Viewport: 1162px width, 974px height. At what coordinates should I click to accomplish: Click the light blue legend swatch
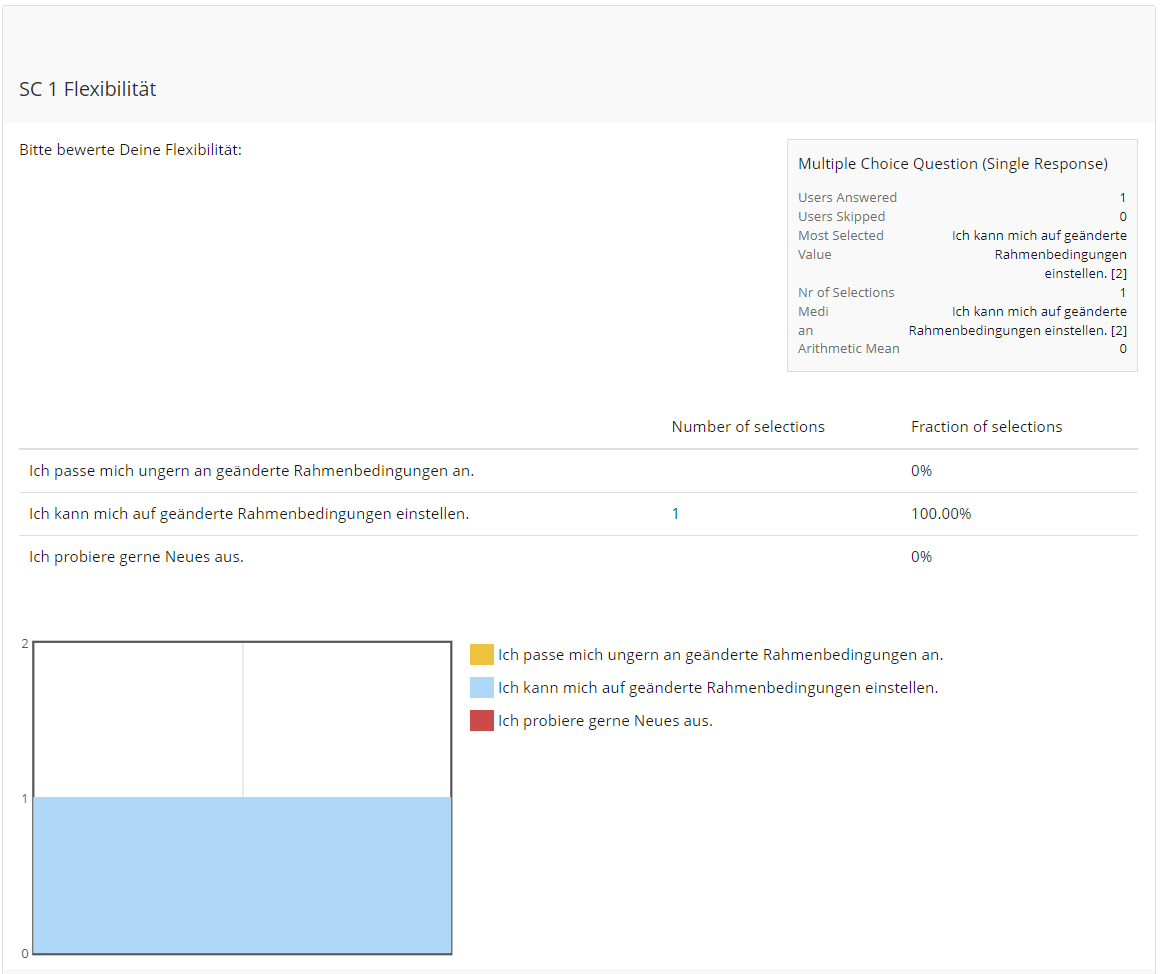481,688
